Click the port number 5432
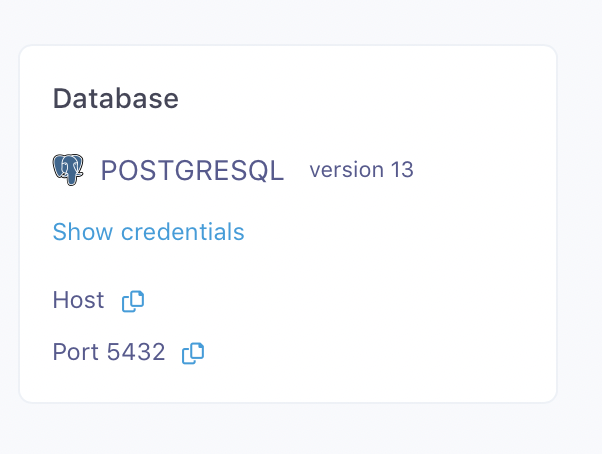This screenshot has width=602, height=454. 136,352
